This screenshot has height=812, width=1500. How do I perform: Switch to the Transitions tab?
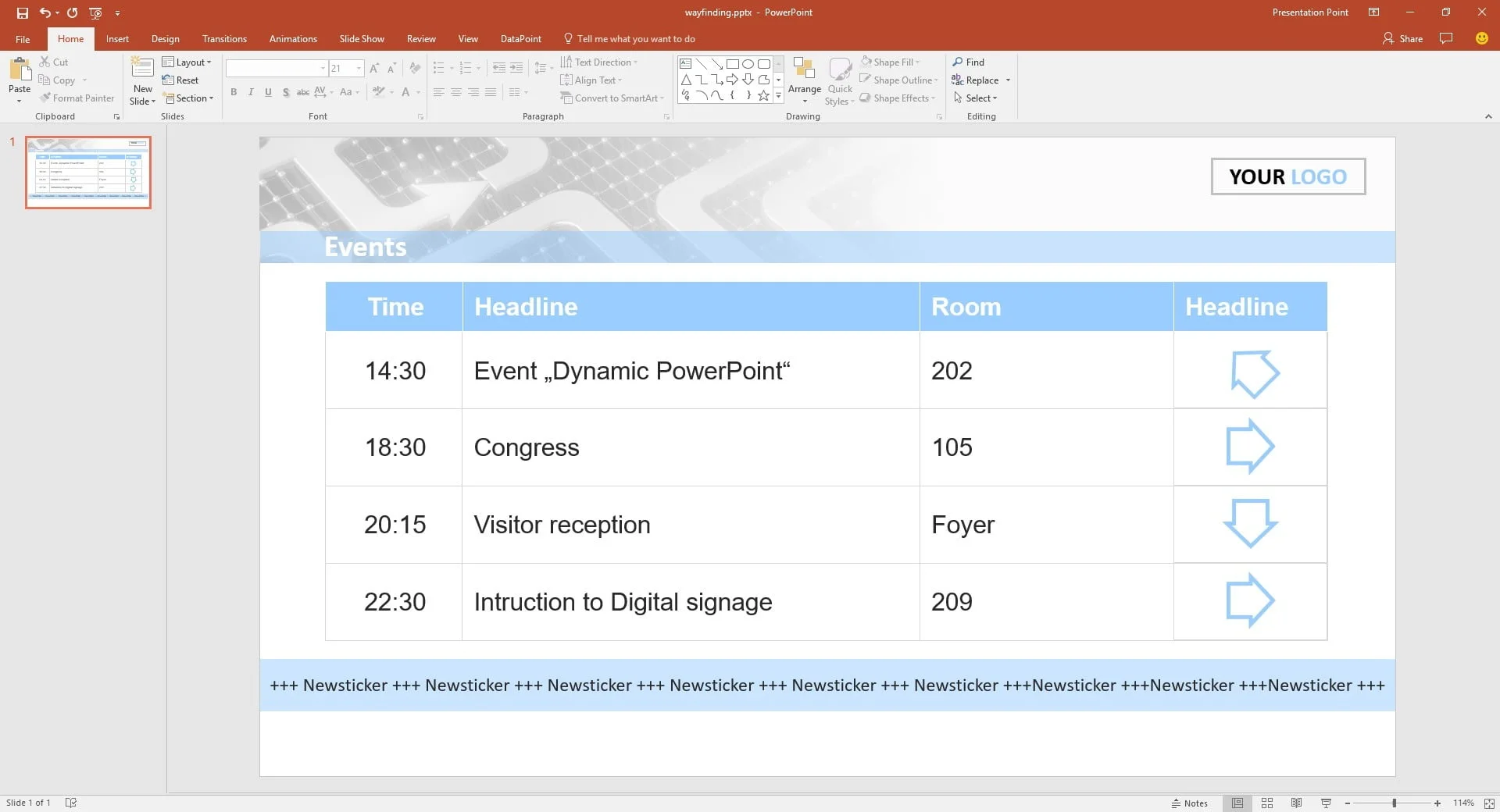(224, 39)
